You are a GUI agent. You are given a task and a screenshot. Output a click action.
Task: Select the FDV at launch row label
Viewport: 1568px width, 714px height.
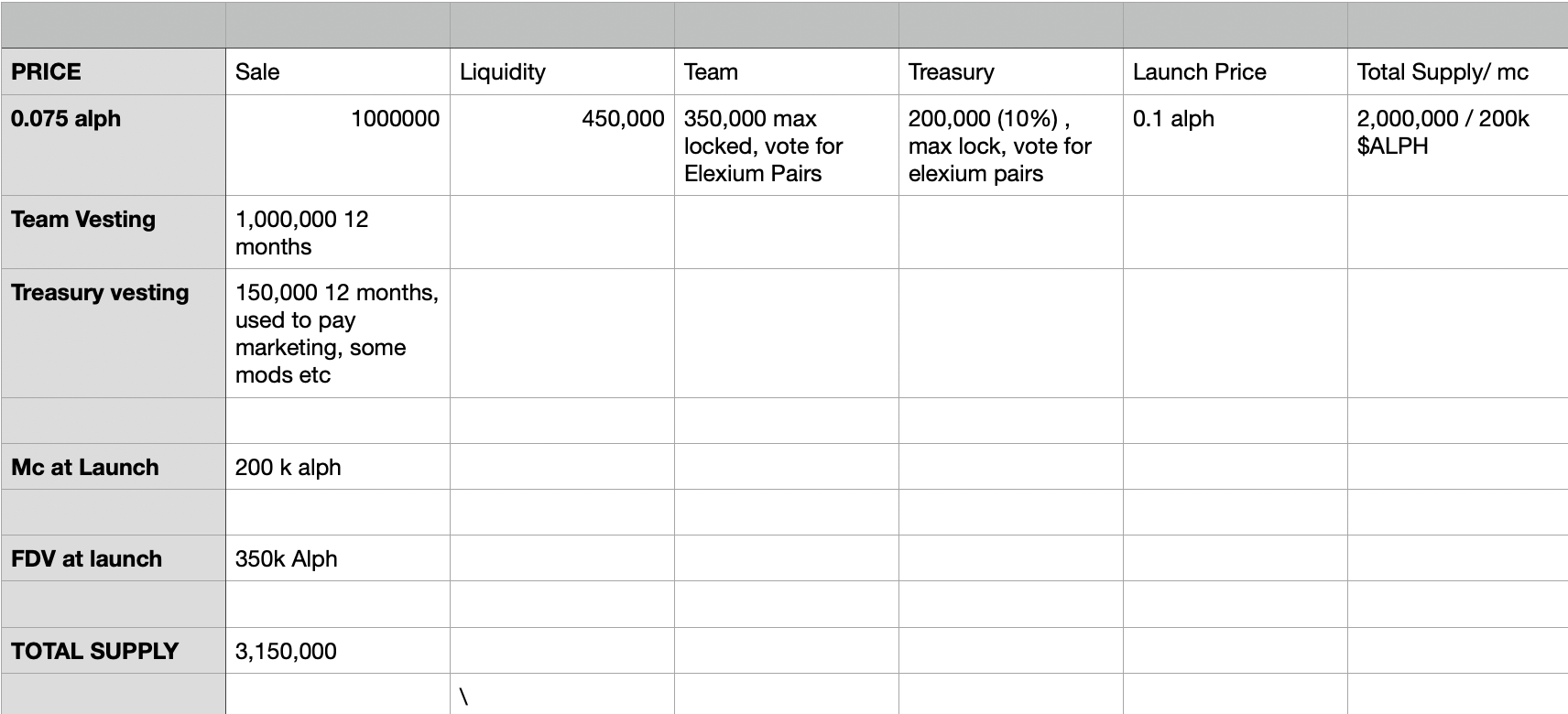[113, 558]
